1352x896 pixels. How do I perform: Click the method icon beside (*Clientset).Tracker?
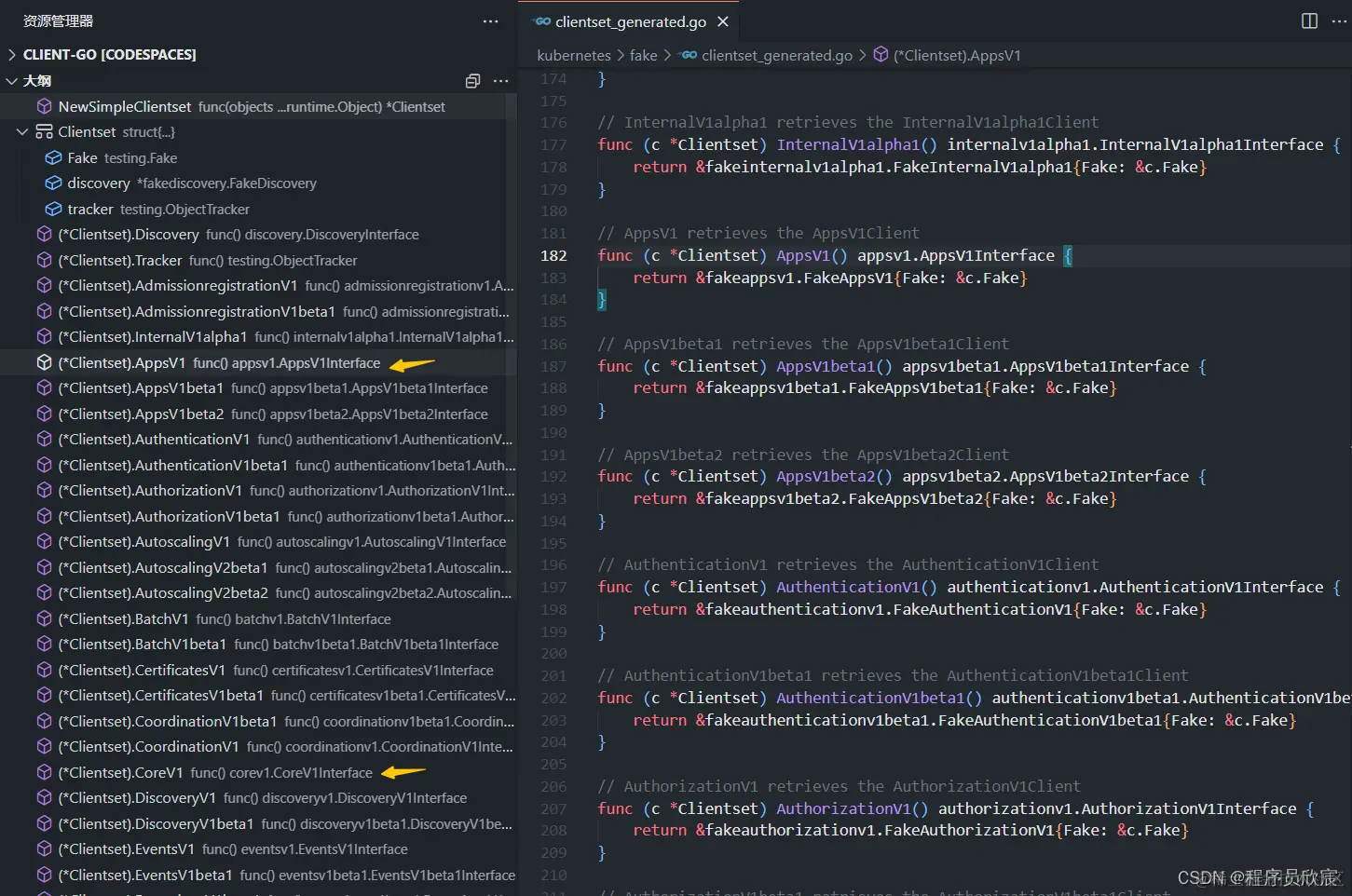tap(44, 261)
